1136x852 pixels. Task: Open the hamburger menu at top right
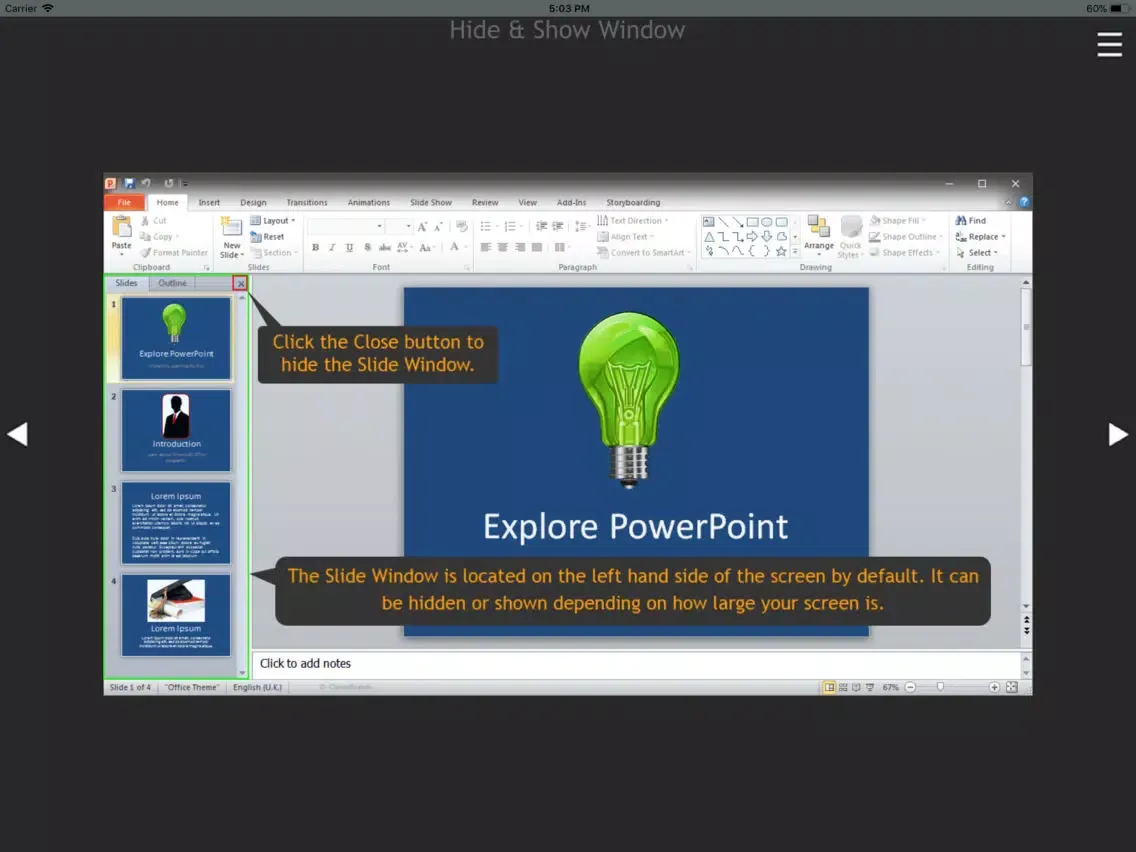coord(1109,44)
